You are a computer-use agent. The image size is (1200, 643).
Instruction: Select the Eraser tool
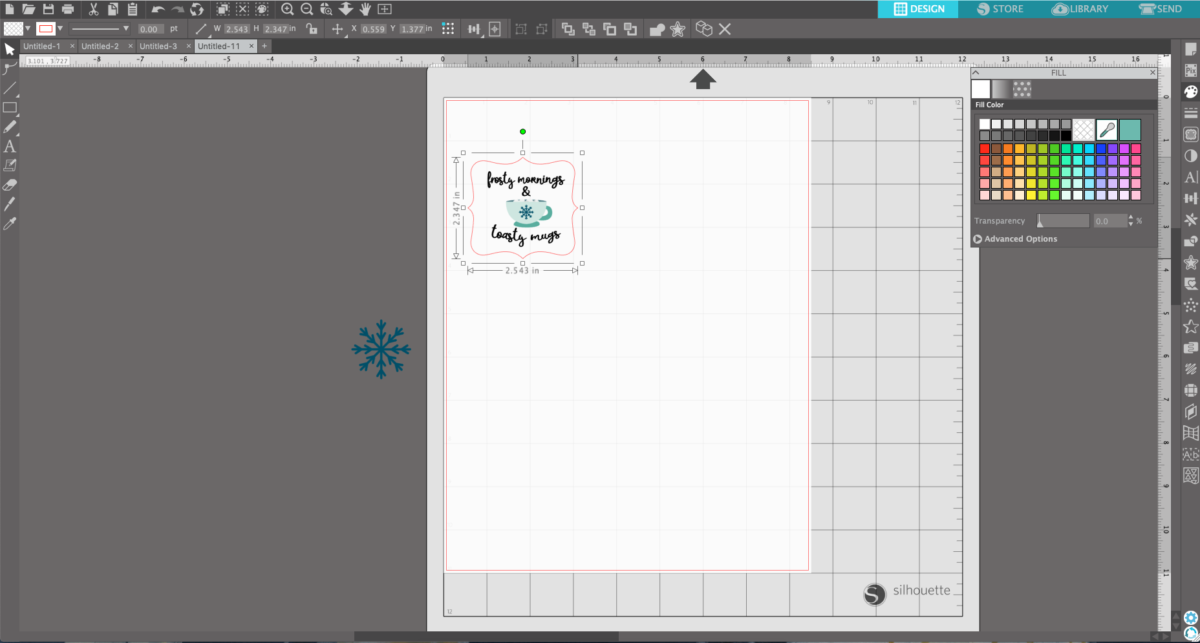tap(9, 185)
